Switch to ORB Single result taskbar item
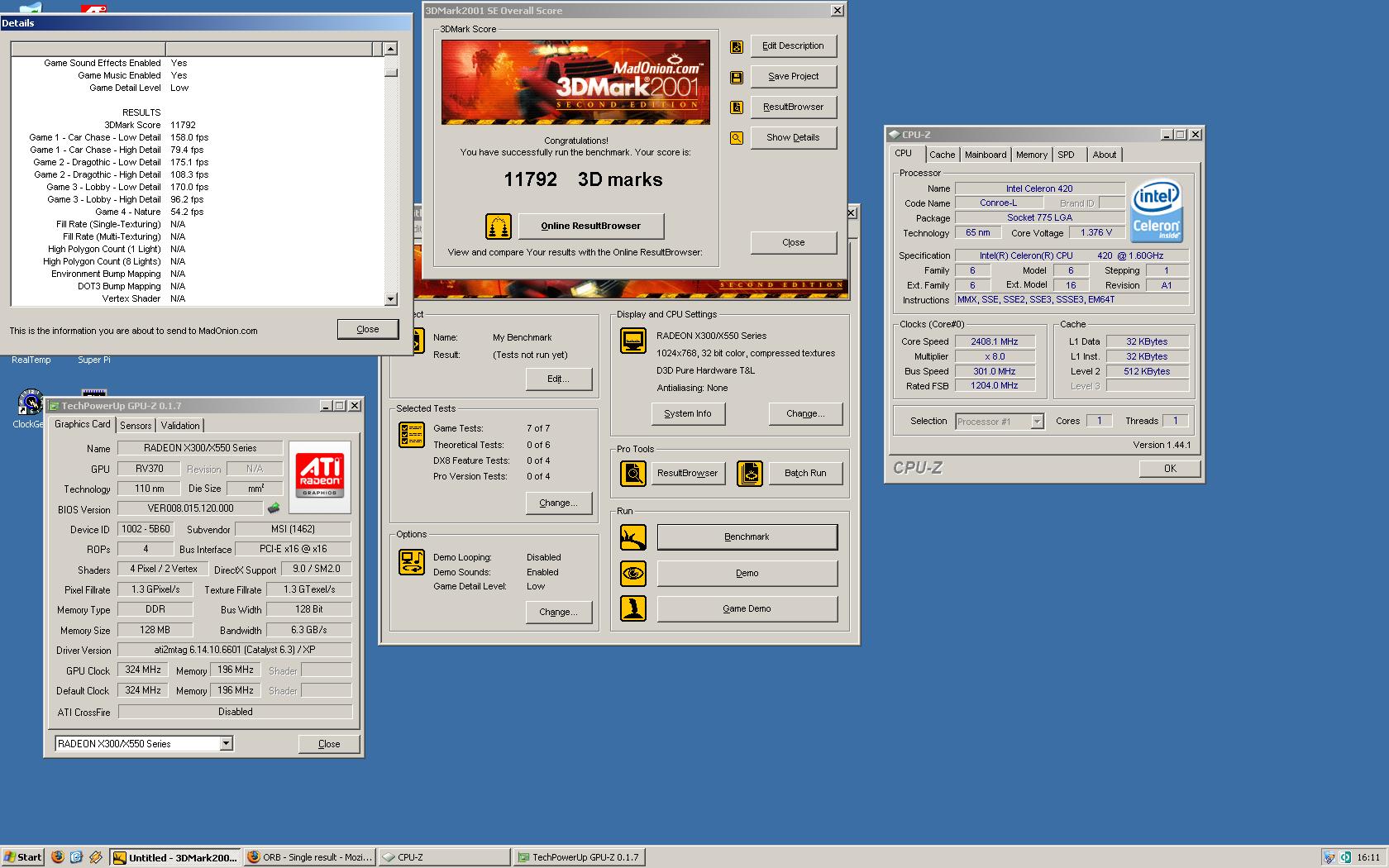The image size is (1389, 868). pos(310,857)
